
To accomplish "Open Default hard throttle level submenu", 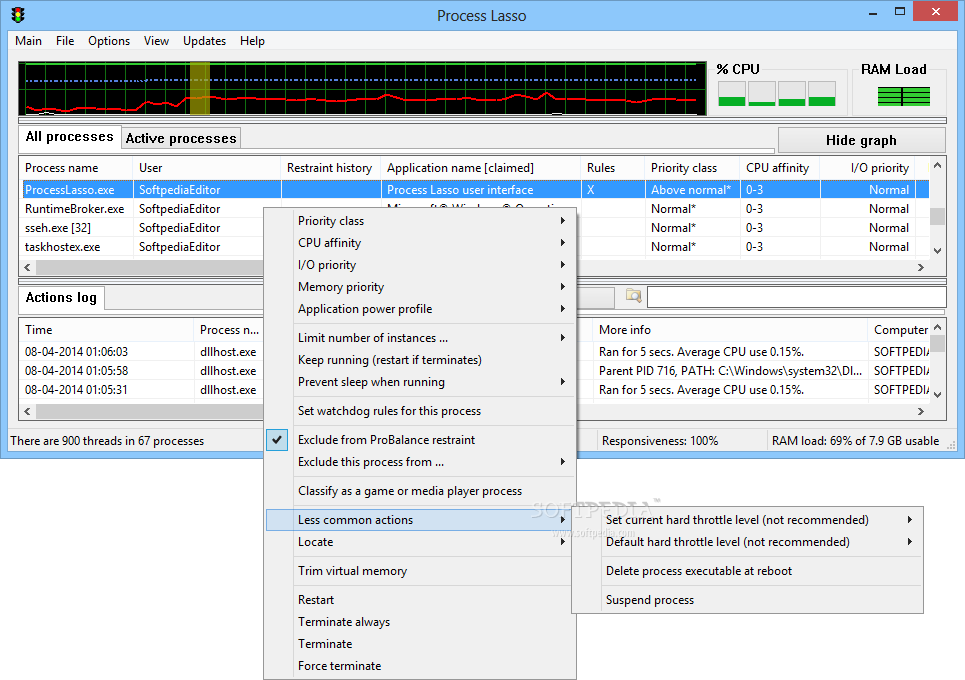I will tap(747, 542).
